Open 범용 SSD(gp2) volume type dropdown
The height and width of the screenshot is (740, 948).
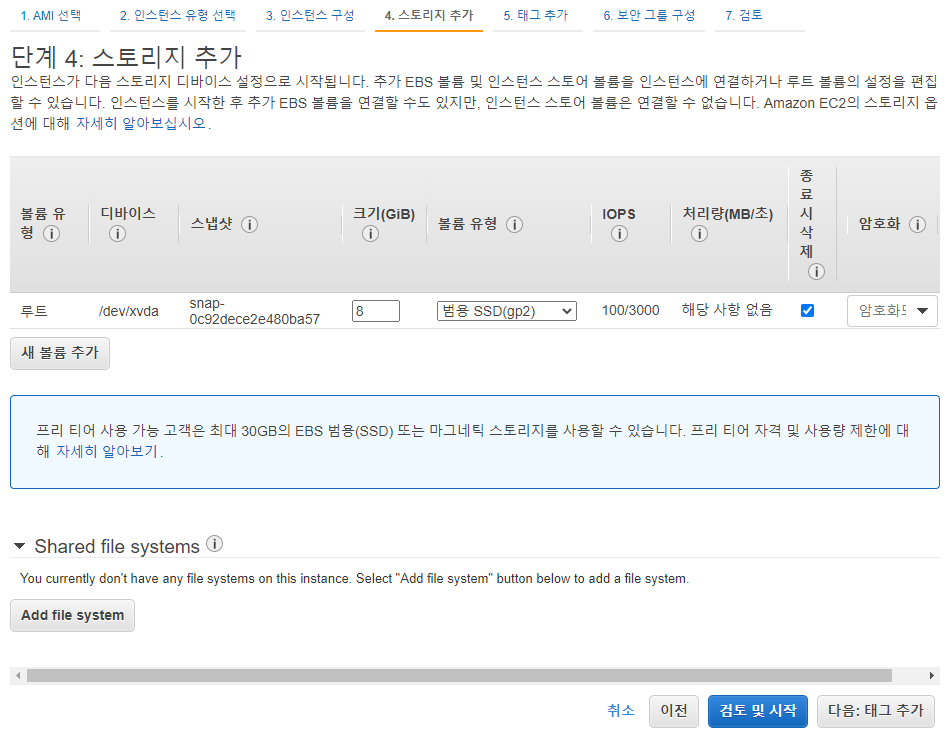[507, 311]
